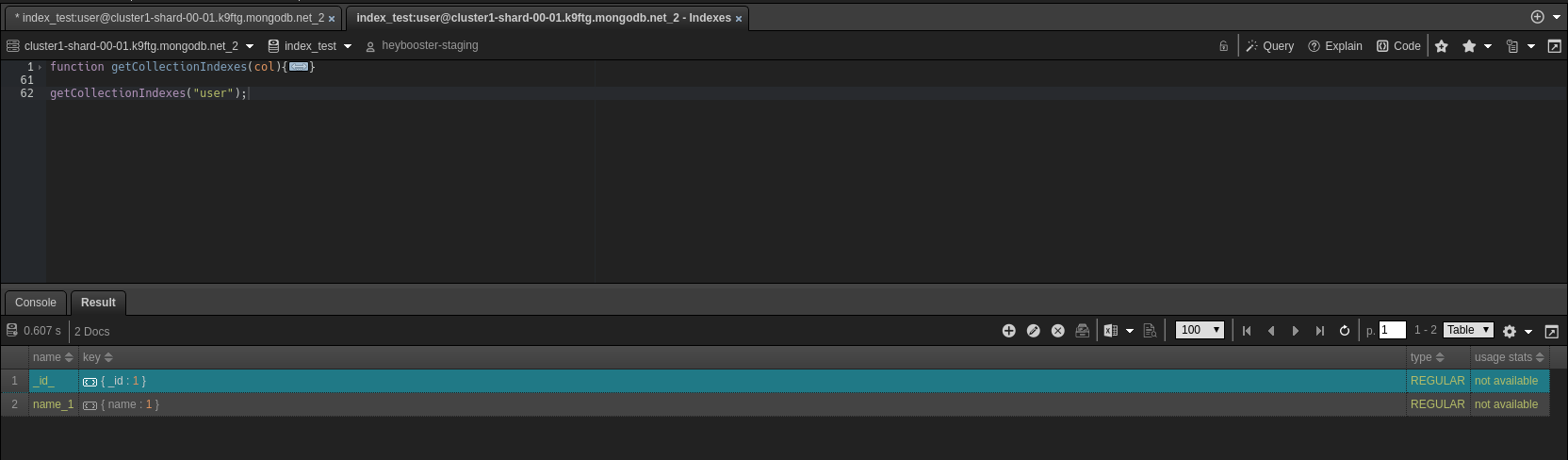Switch to the first unsaved index_test tab

point(170,18)
